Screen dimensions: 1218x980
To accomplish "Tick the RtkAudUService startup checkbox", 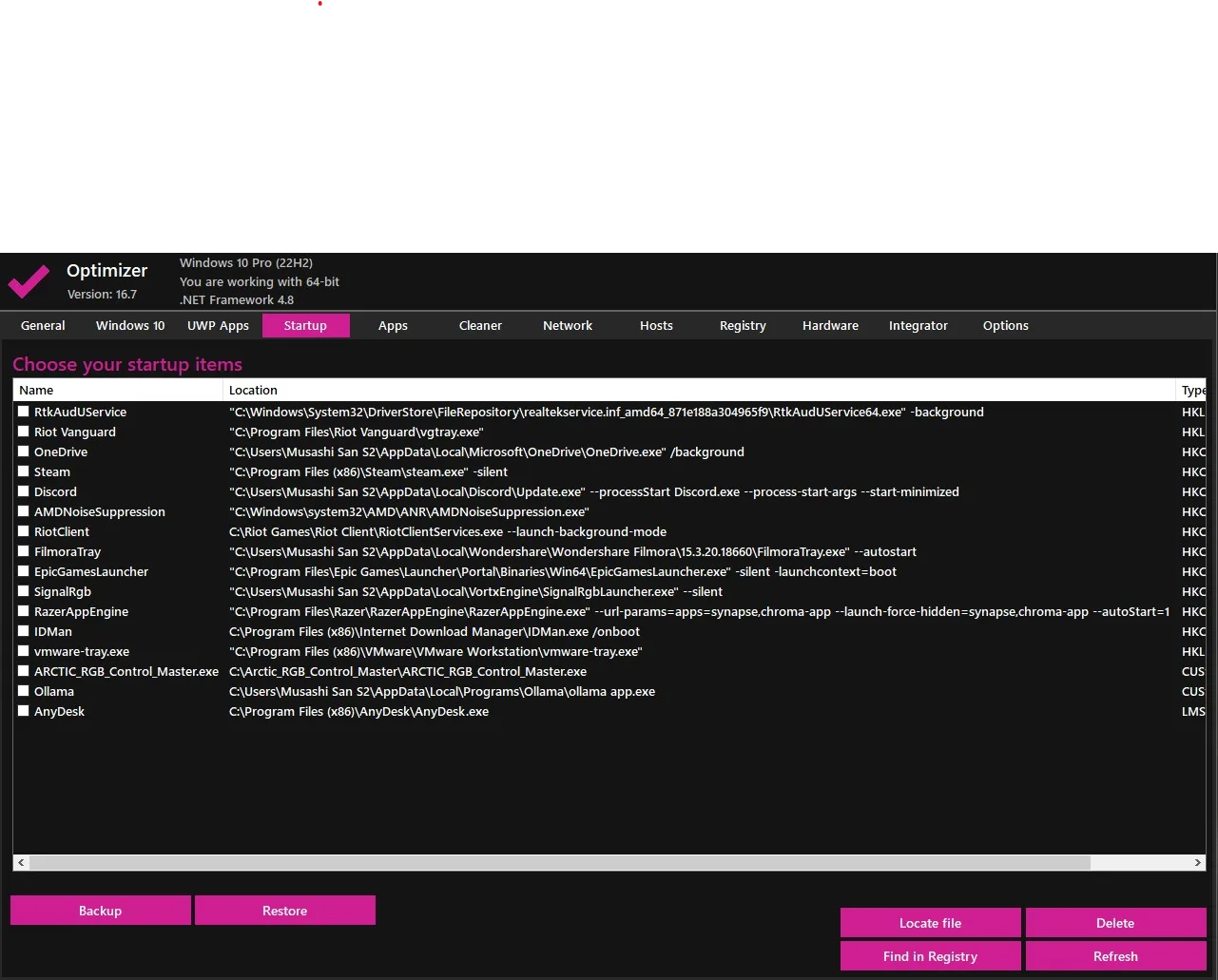I will pyautogui.click(x=24, y=412).
